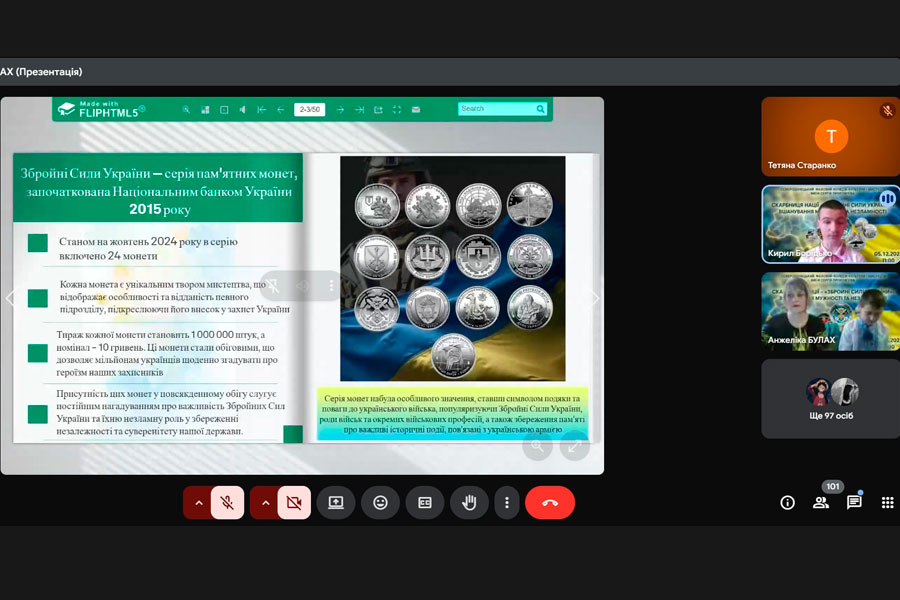900x600 pixels.
Task: Click the coins image on the right page
Action: click(453, 268)
